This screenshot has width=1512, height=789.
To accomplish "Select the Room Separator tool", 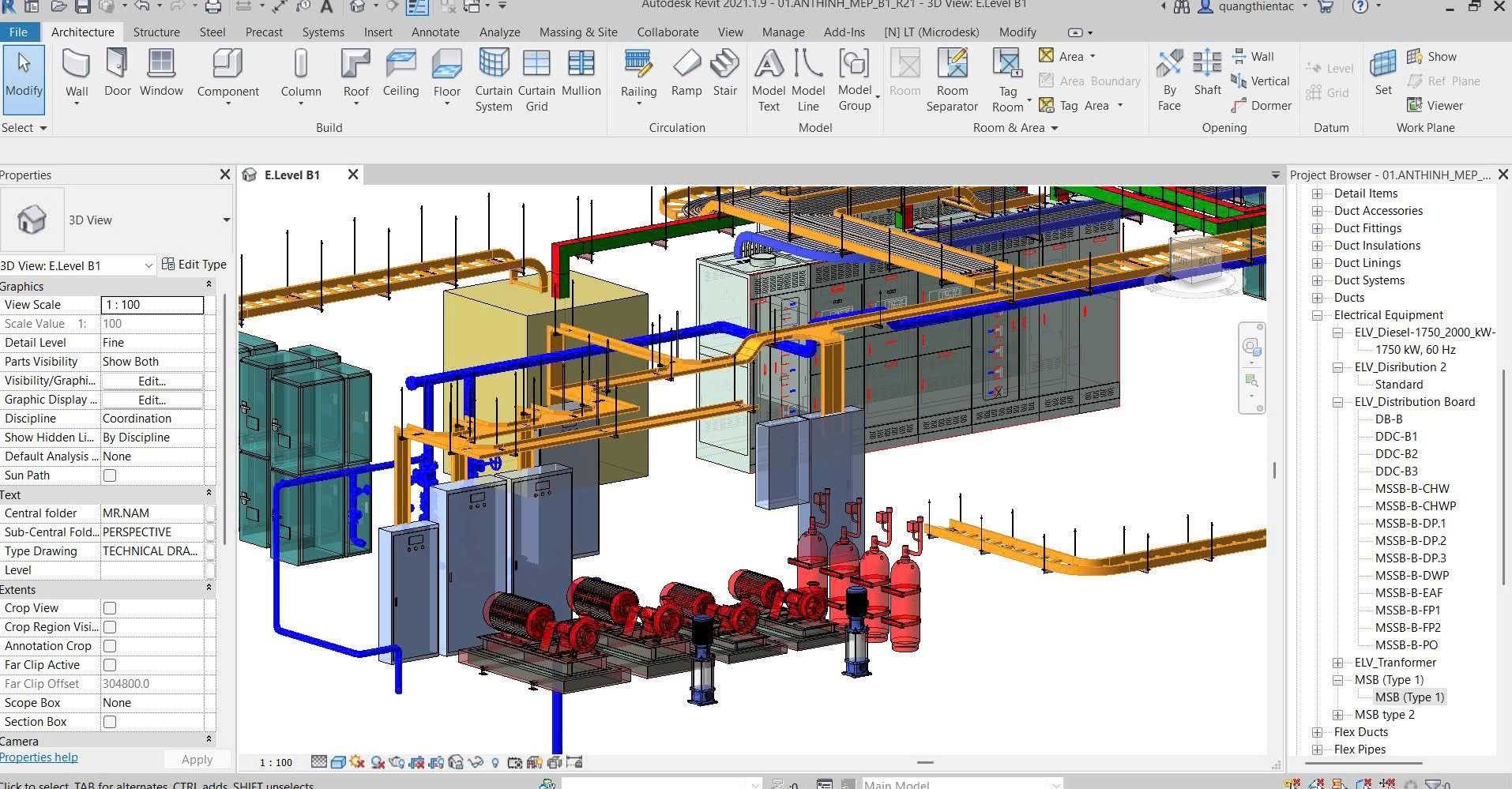I will click(952, 80).
